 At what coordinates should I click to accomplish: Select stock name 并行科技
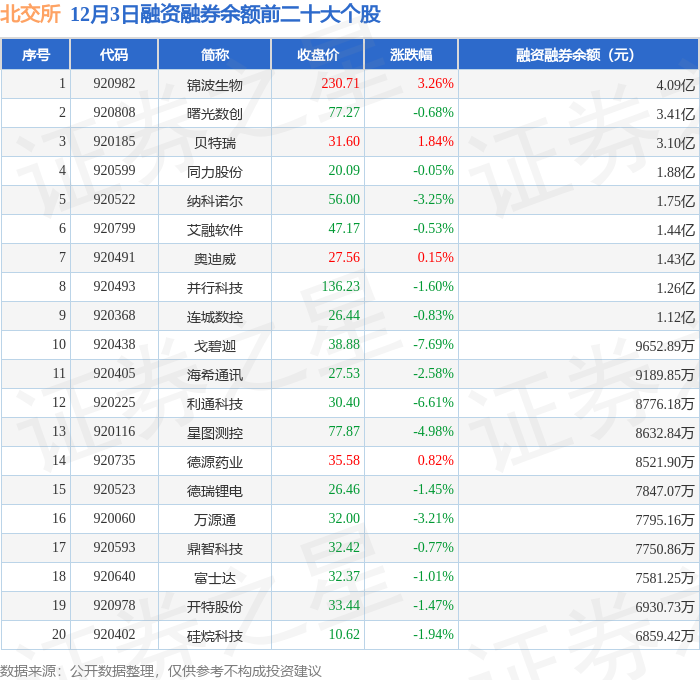pyautogui.click(x=215, y=288)
